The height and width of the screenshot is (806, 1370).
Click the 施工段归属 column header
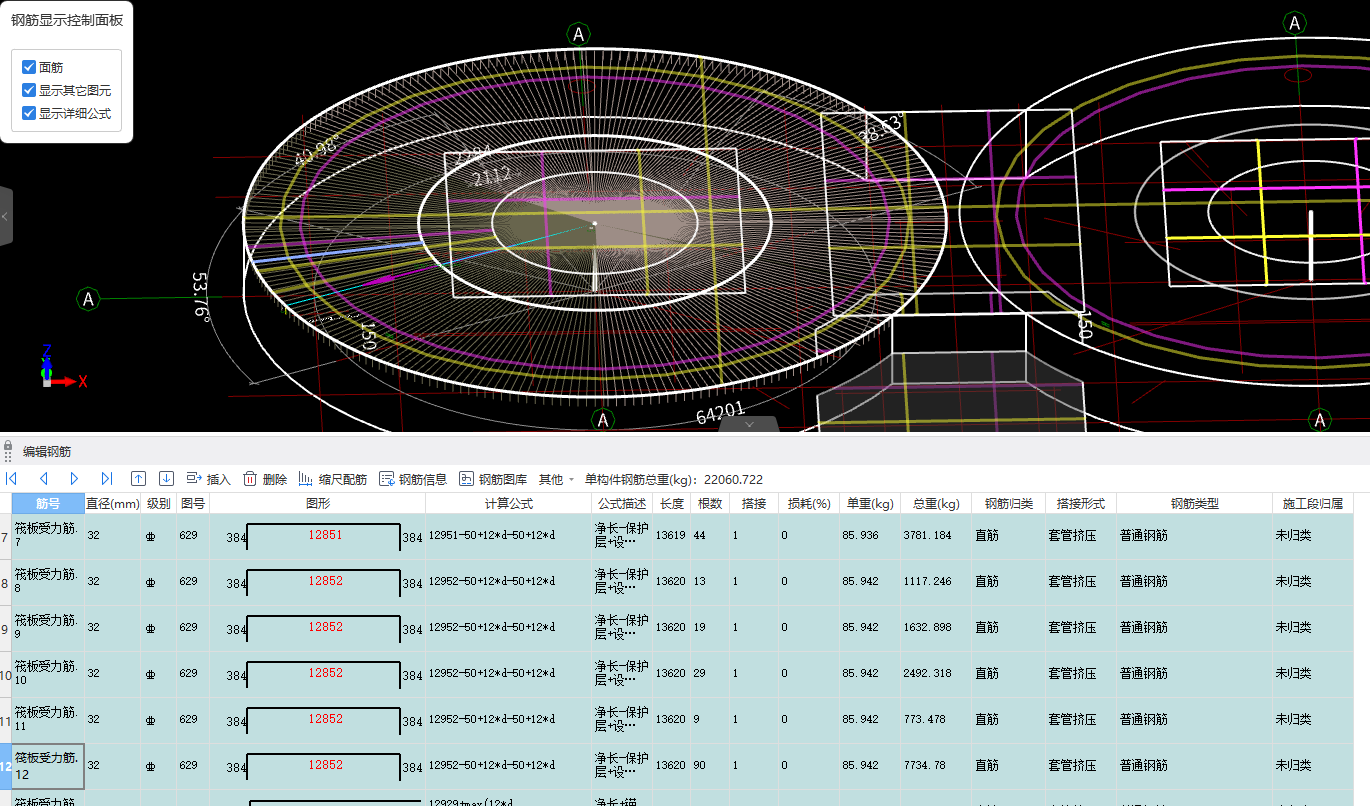point(1313,504)
